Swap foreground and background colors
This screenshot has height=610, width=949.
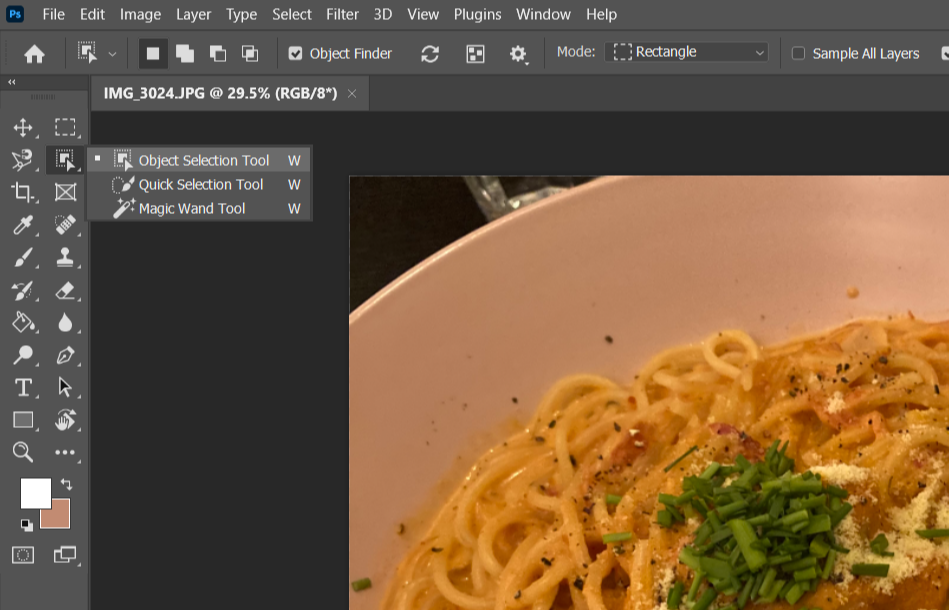pos(67,484)
